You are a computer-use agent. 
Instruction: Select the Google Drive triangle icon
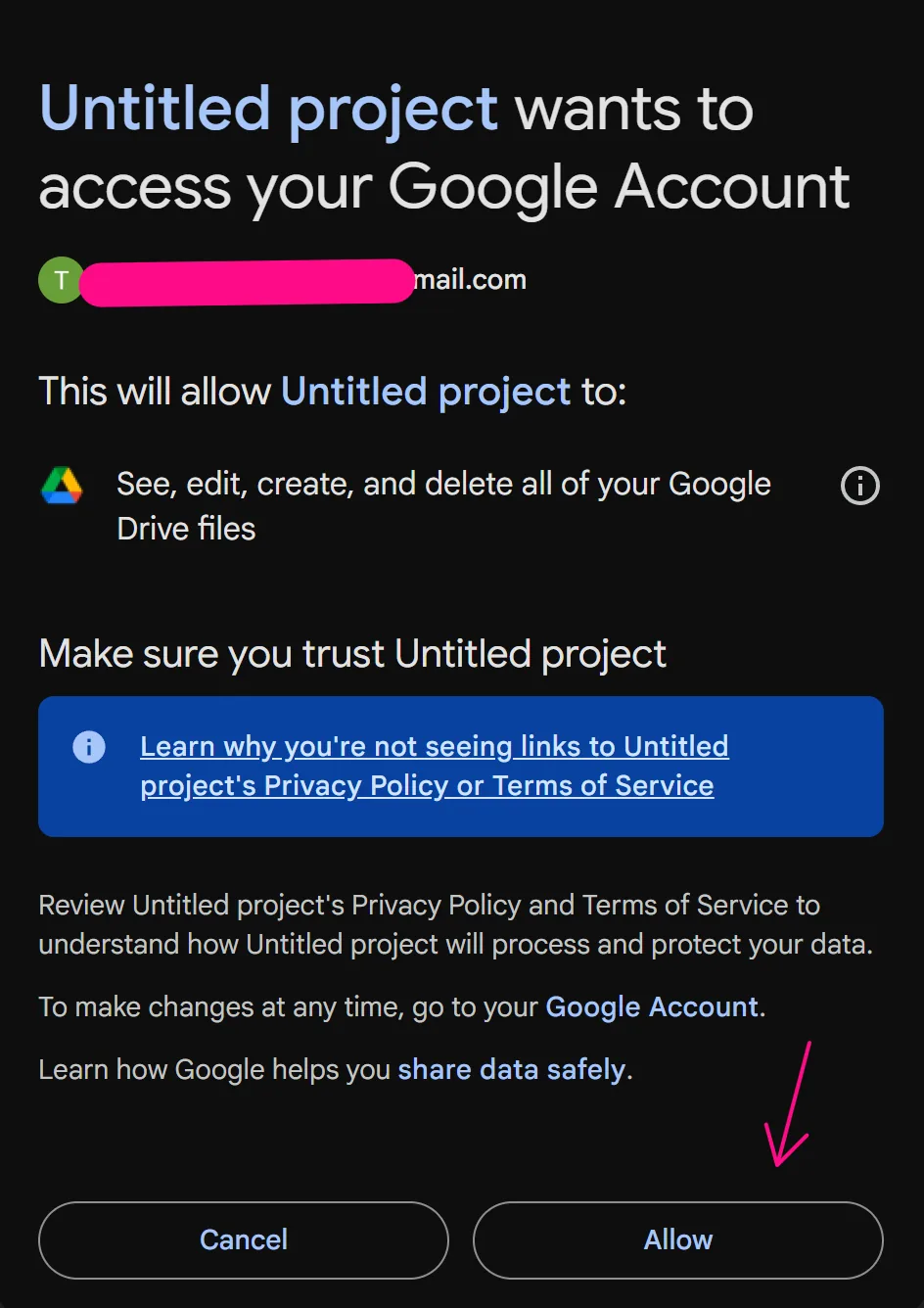point(61,486)
